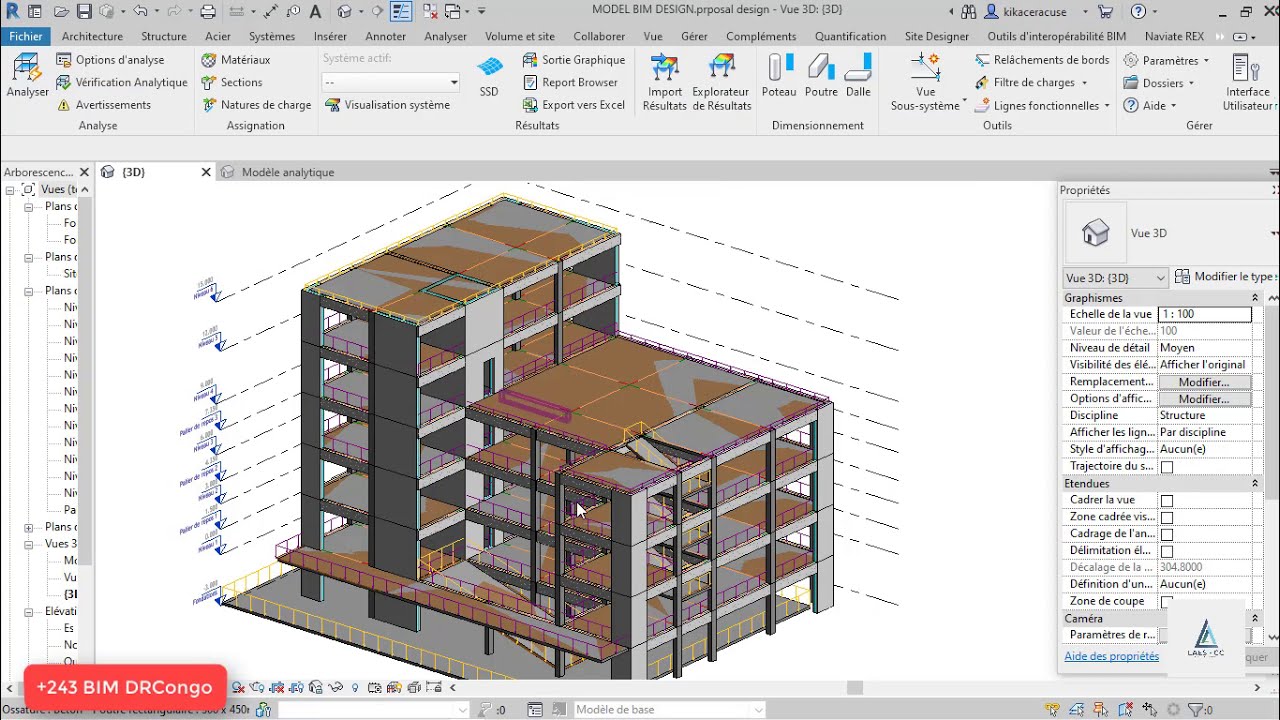The height and width of the screenshot is (720, 1280).
Task: Open Options d'analyse
Action: click(110, 60)
